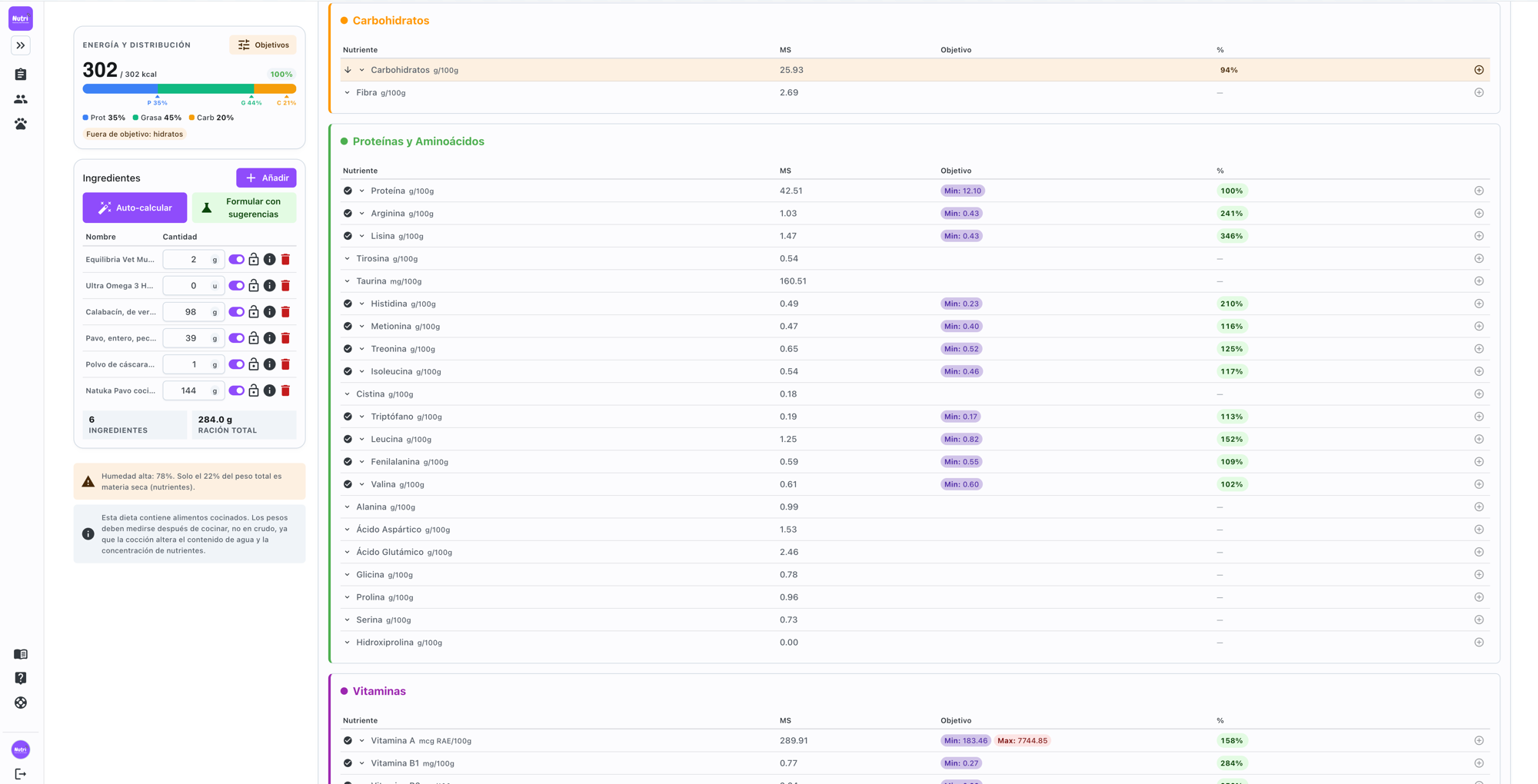Show info for Ultra Omega 3 H... ingredient
The width and height of the screenshot is (1538, 784).
click(269, 286)
